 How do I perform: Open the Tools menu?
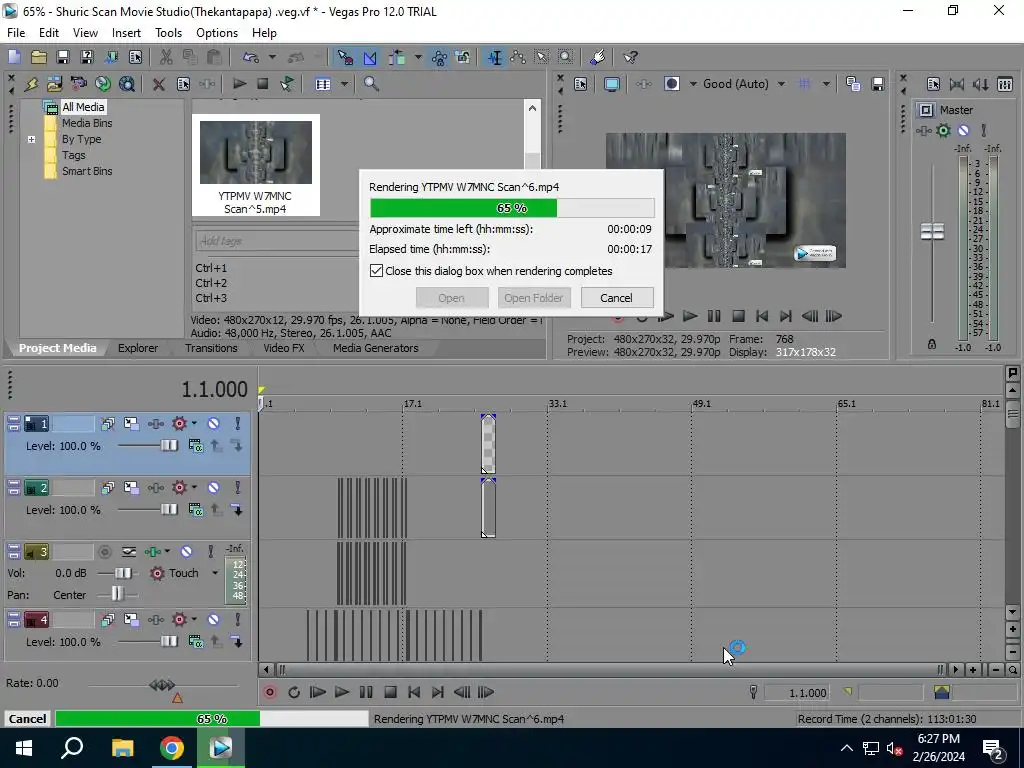168,33
